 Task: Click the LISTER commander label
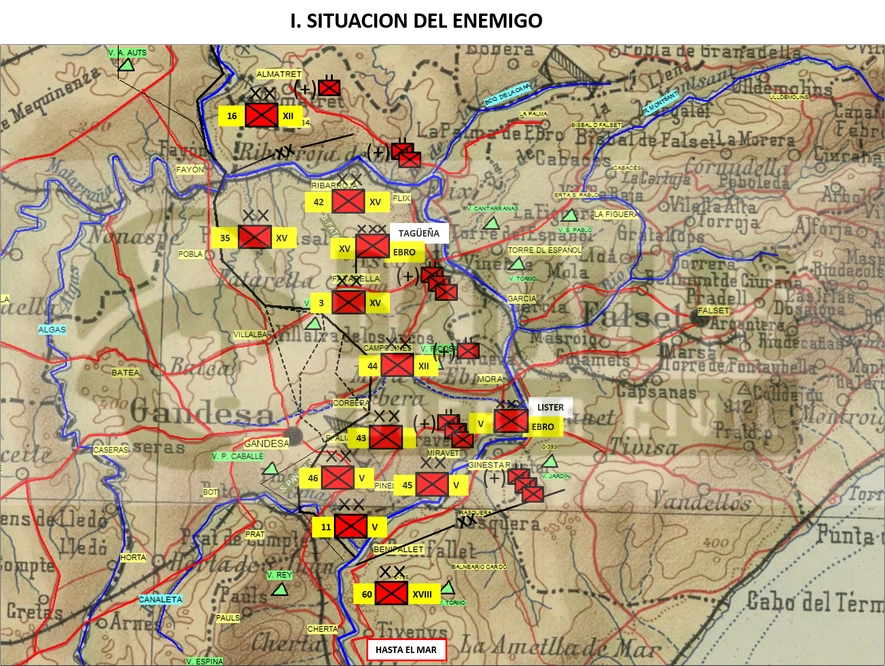550,407
